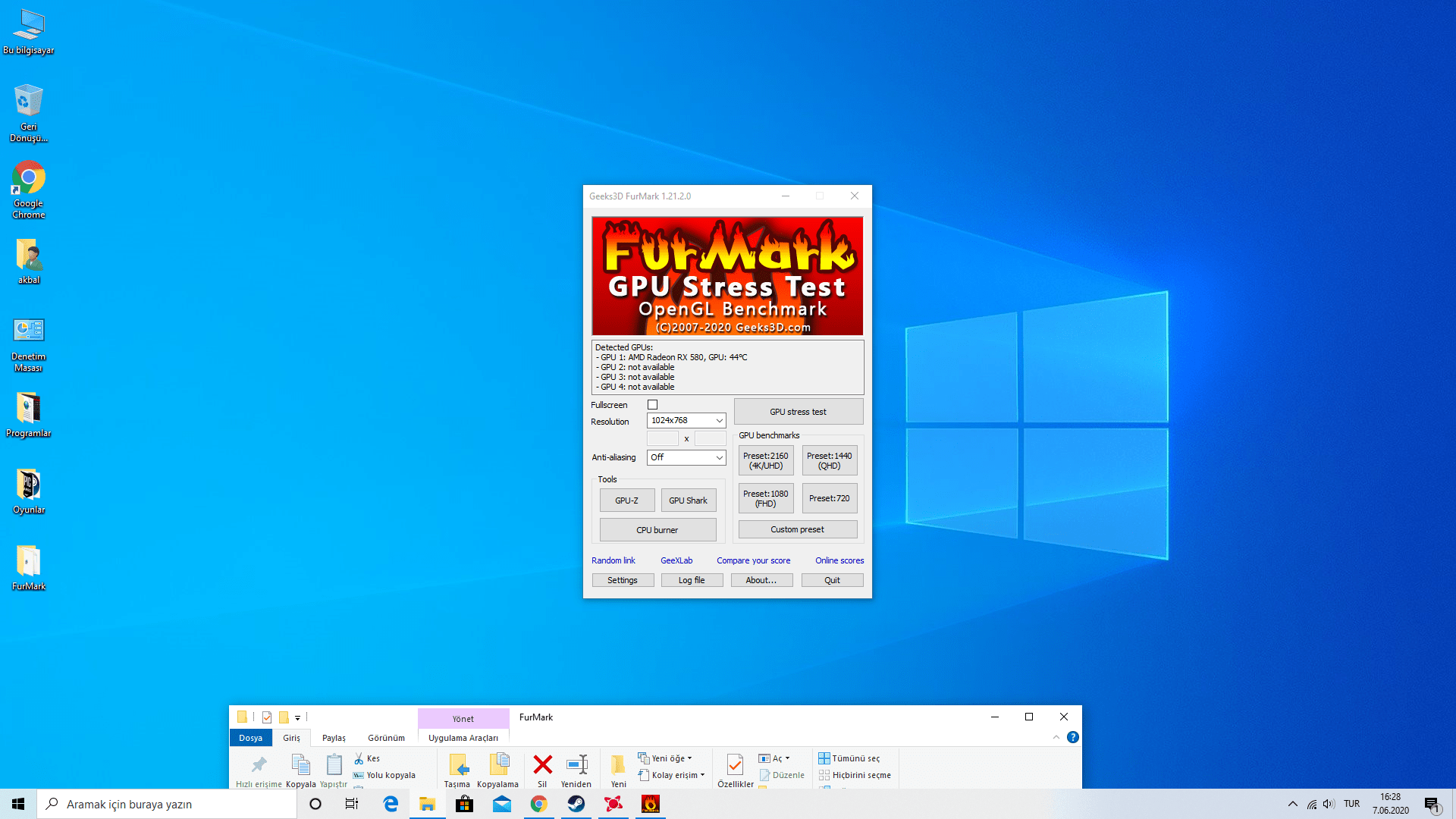Click the Kes scissors icon

pyautogui.click(x=359, y=758)
